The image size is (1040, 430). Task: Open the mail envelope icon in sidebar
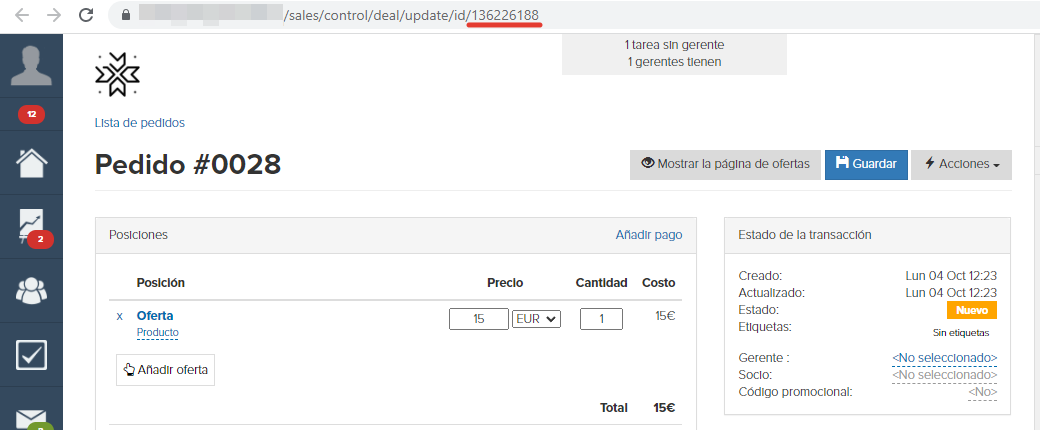click(x=31, y=419)
